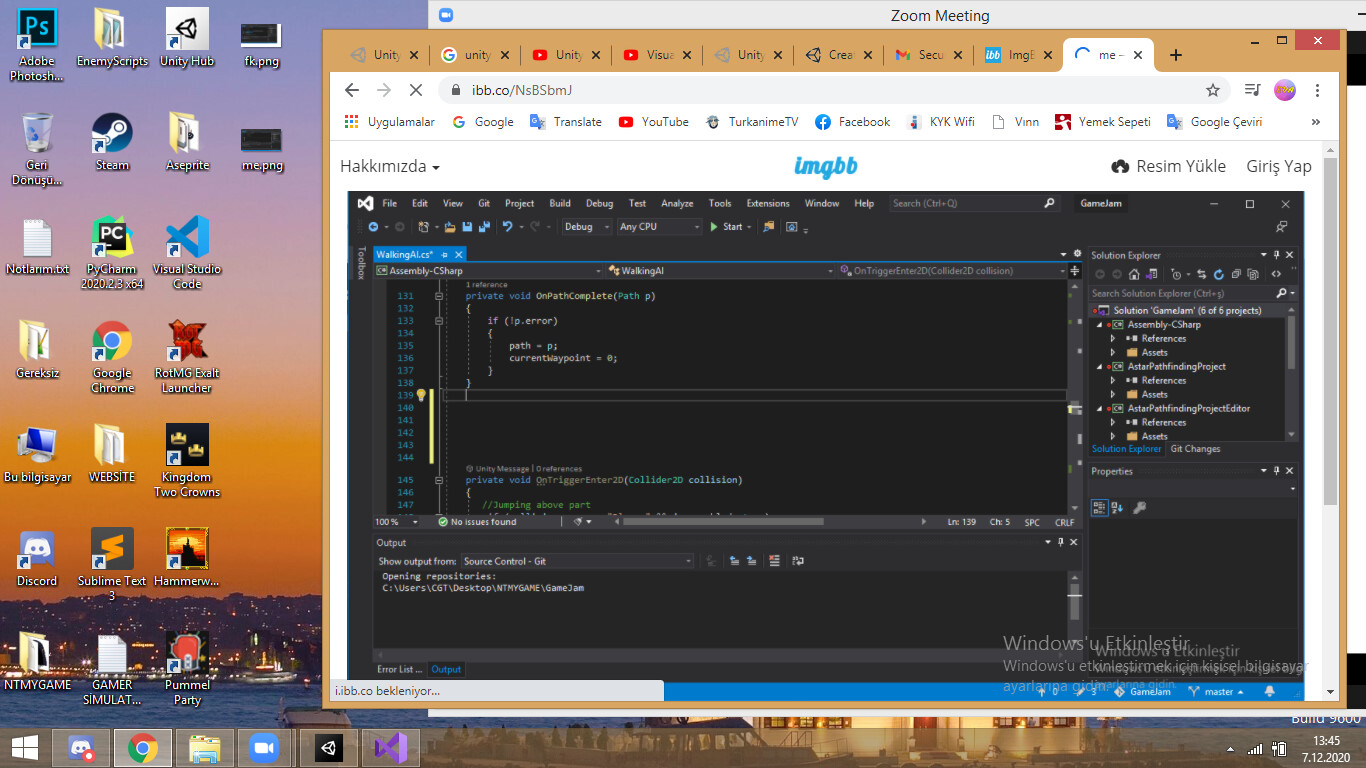Select Sublime Text 3 desktop shortcut

pos(112,565)
